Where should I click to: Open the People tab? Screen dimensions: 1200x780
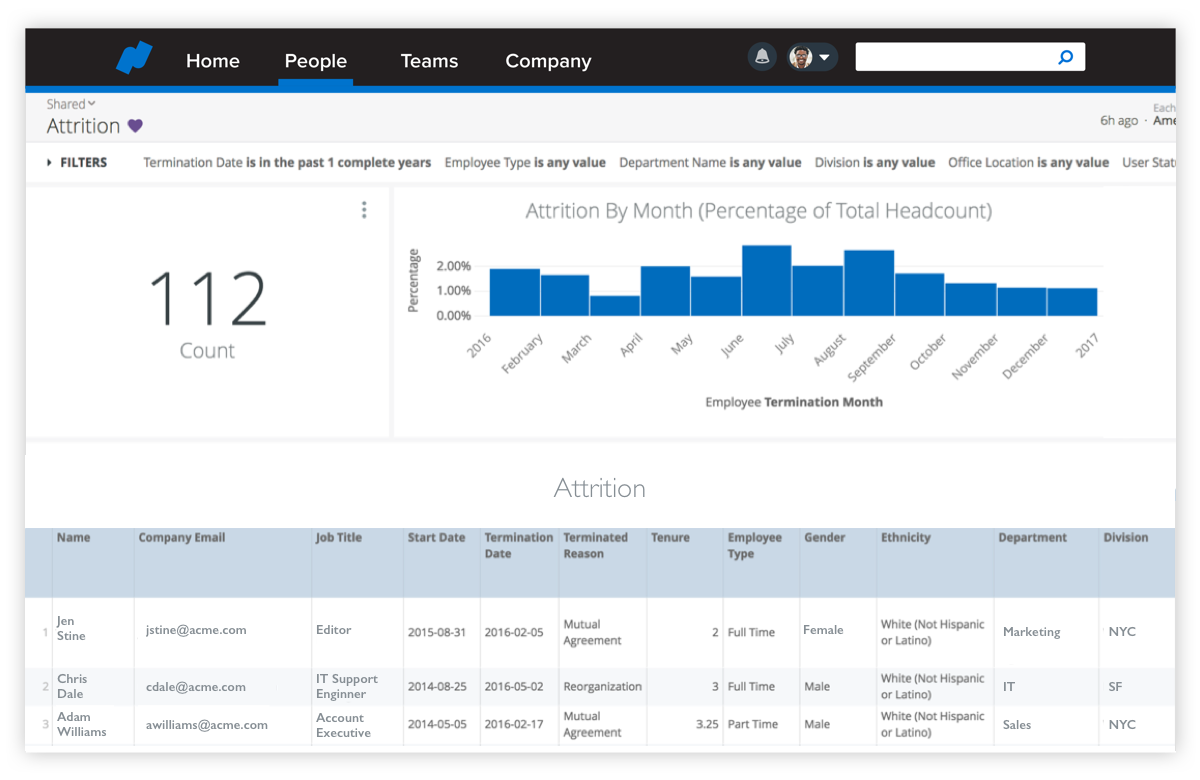click(315, 61)
